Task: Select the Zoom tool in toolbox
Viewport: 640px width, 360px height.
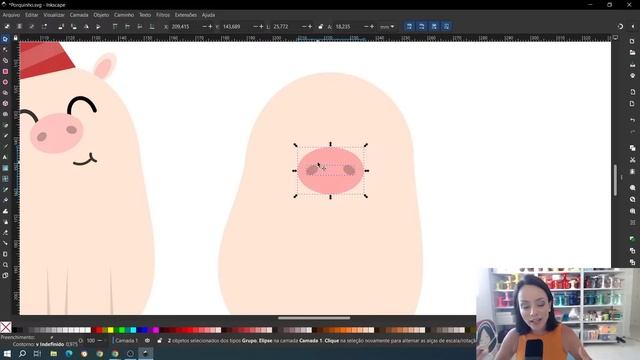Action: coord(5,264)
